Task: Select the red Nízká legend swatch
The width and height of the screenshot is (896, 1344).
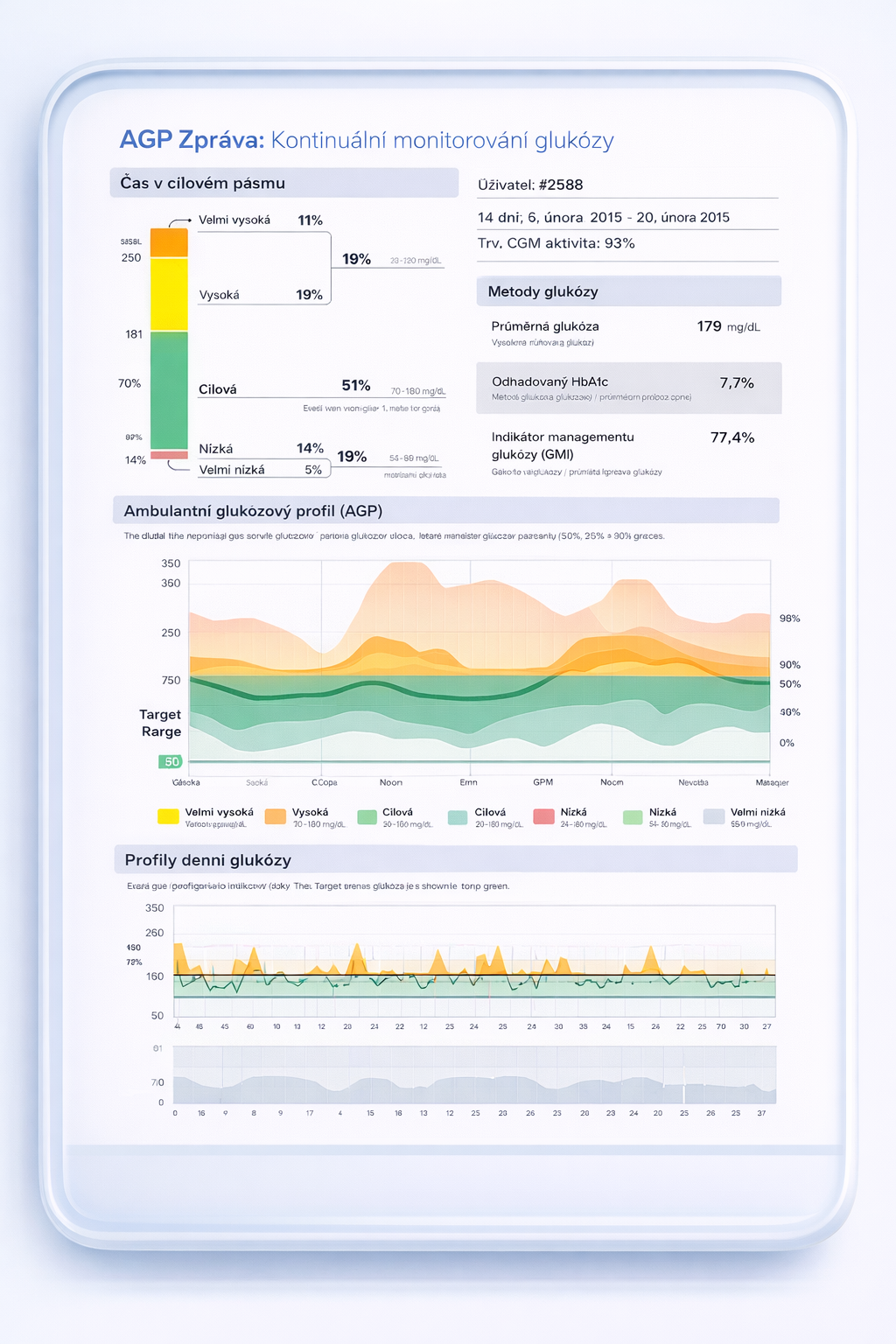Action: [x=544, y=816]
